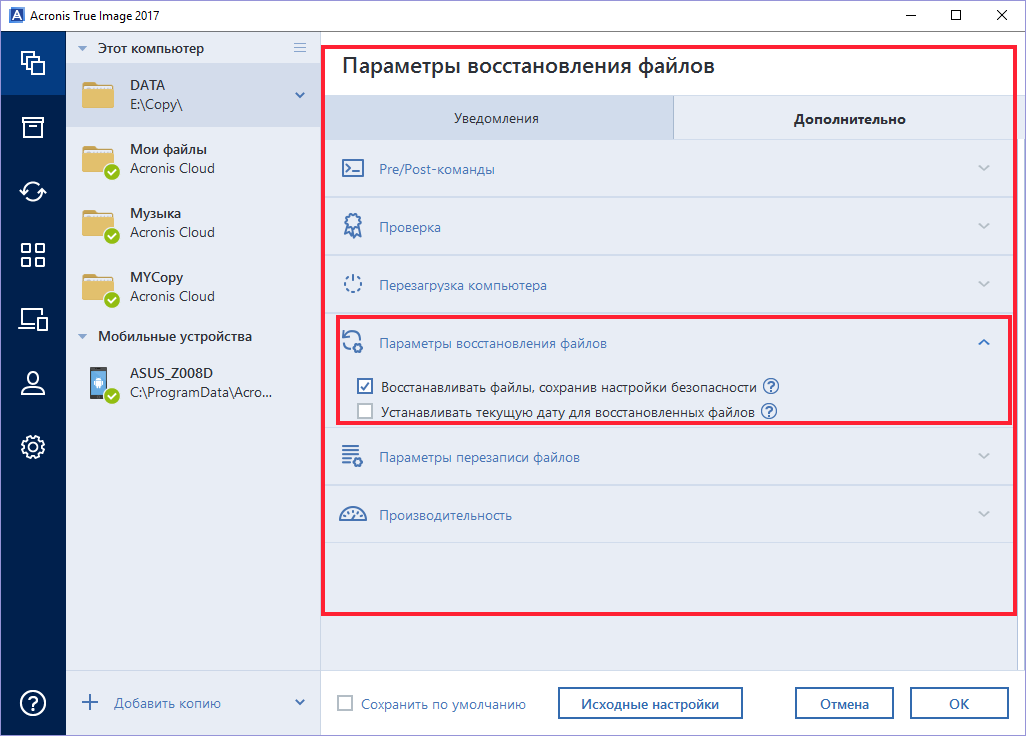1026x736 pixels.
Task: Switch to the 'Уведомления' tab
Action: coord(496,118)
